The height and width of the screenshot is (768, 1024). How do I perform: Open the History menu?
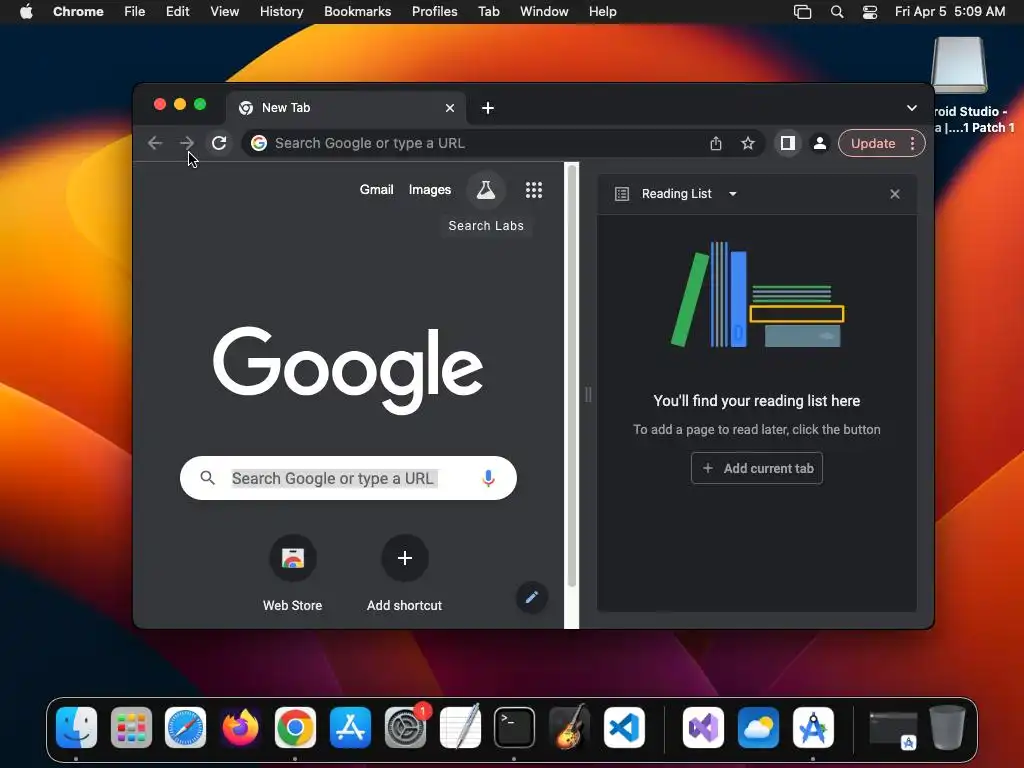[281, 12]
